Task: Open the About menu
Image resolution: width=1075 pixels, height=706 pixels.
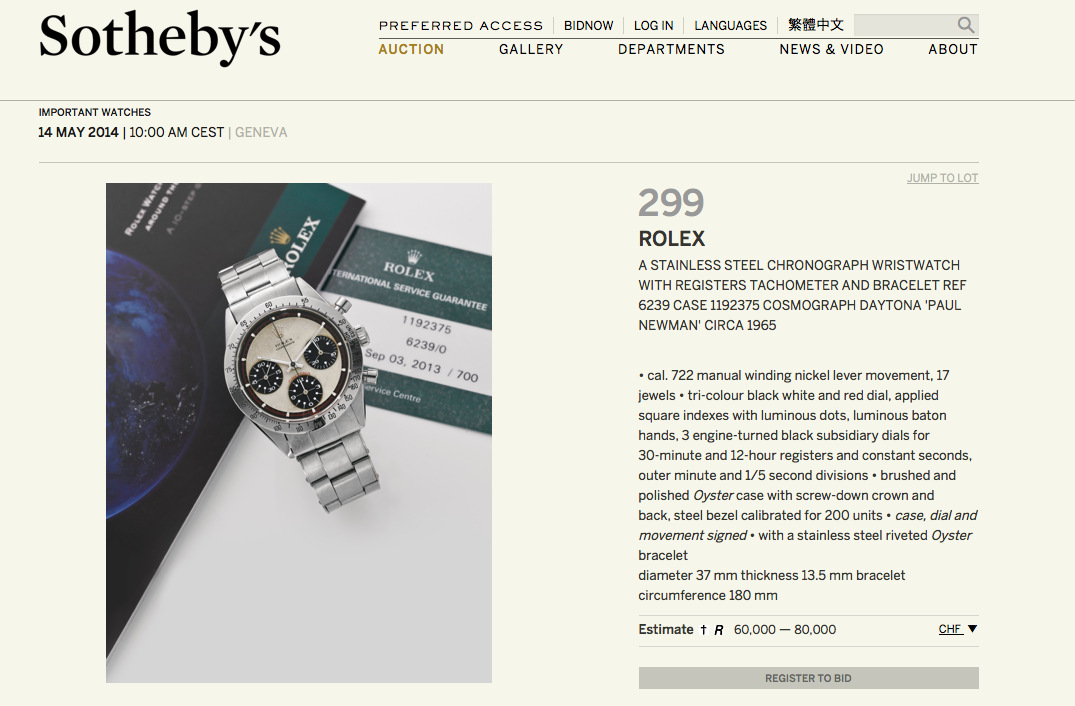Action: [x=953, y=49]
